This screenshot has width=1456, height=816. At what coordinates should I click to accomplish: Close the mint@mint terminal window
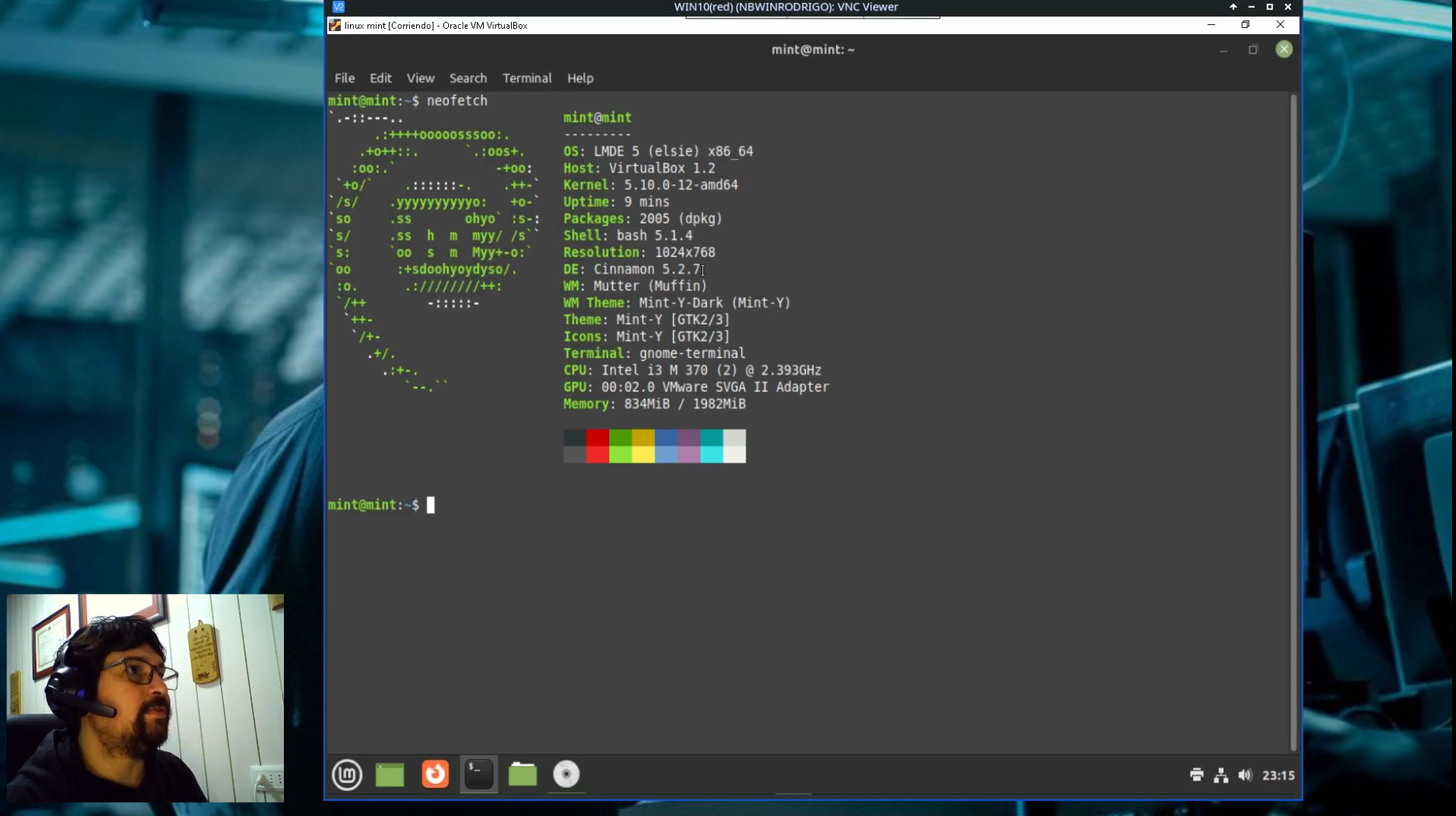tap(1284, 49)
